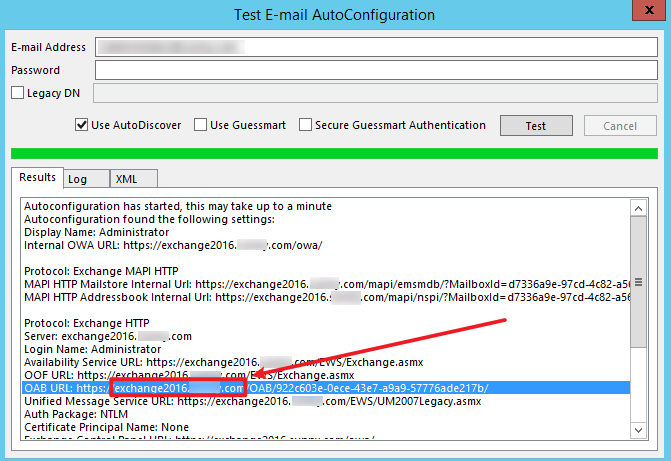Open the Log tab
Screen dimensions: 671x461
tap(86, 179)
